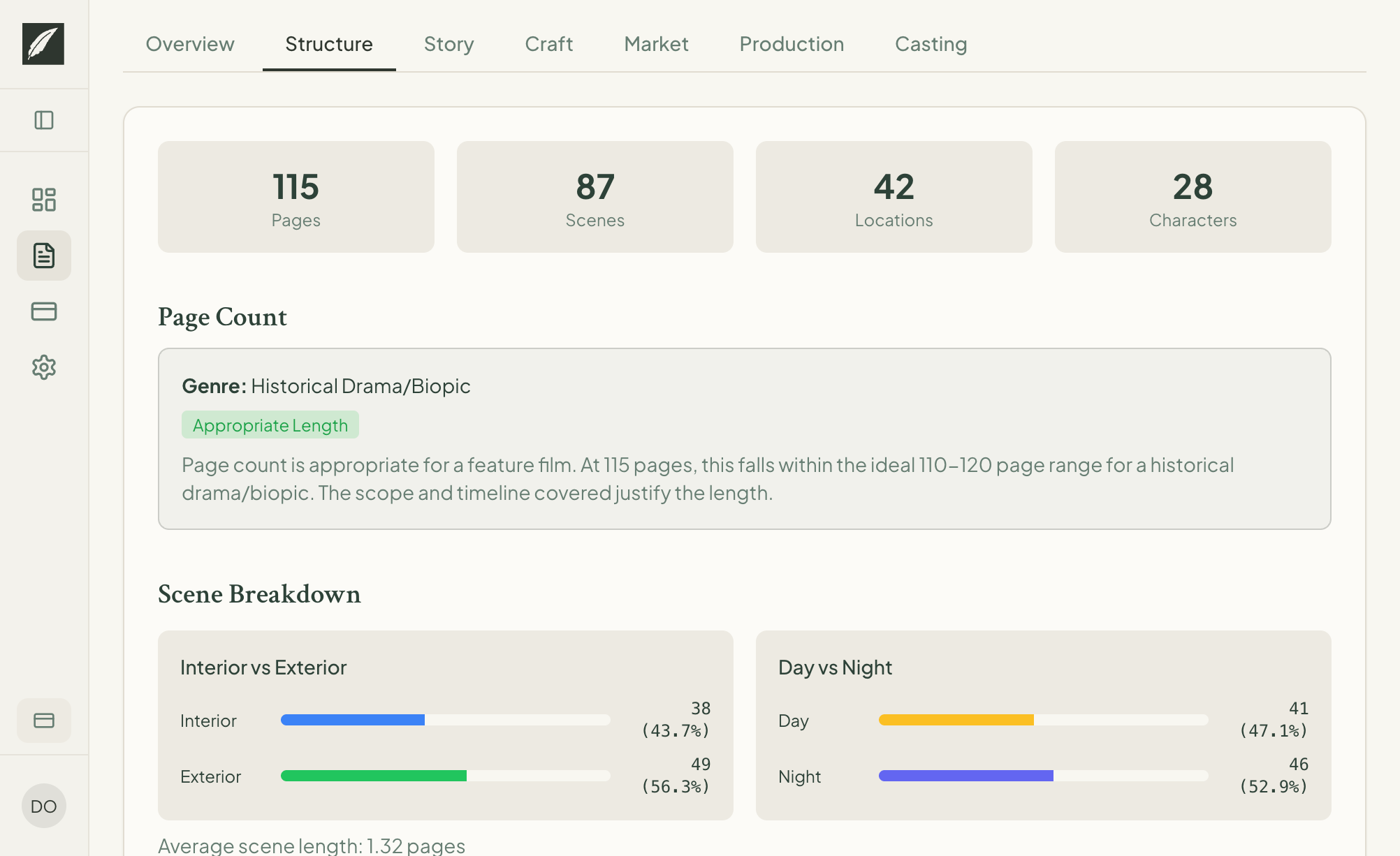
Task: Click the Exterior green progress bar
Action: coord(373,776)
